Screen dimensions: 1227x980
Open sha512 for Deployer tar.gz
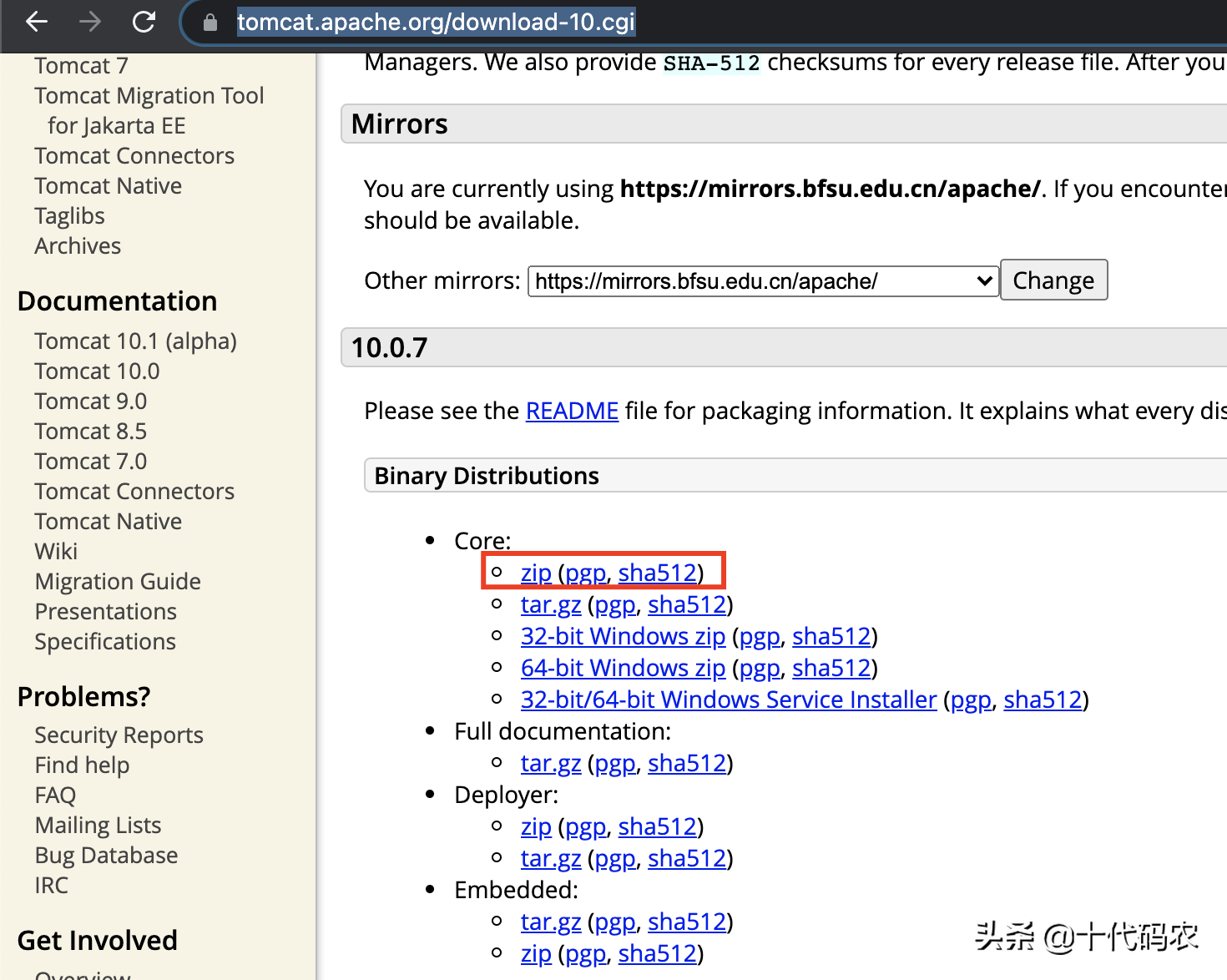coord(687,858)
